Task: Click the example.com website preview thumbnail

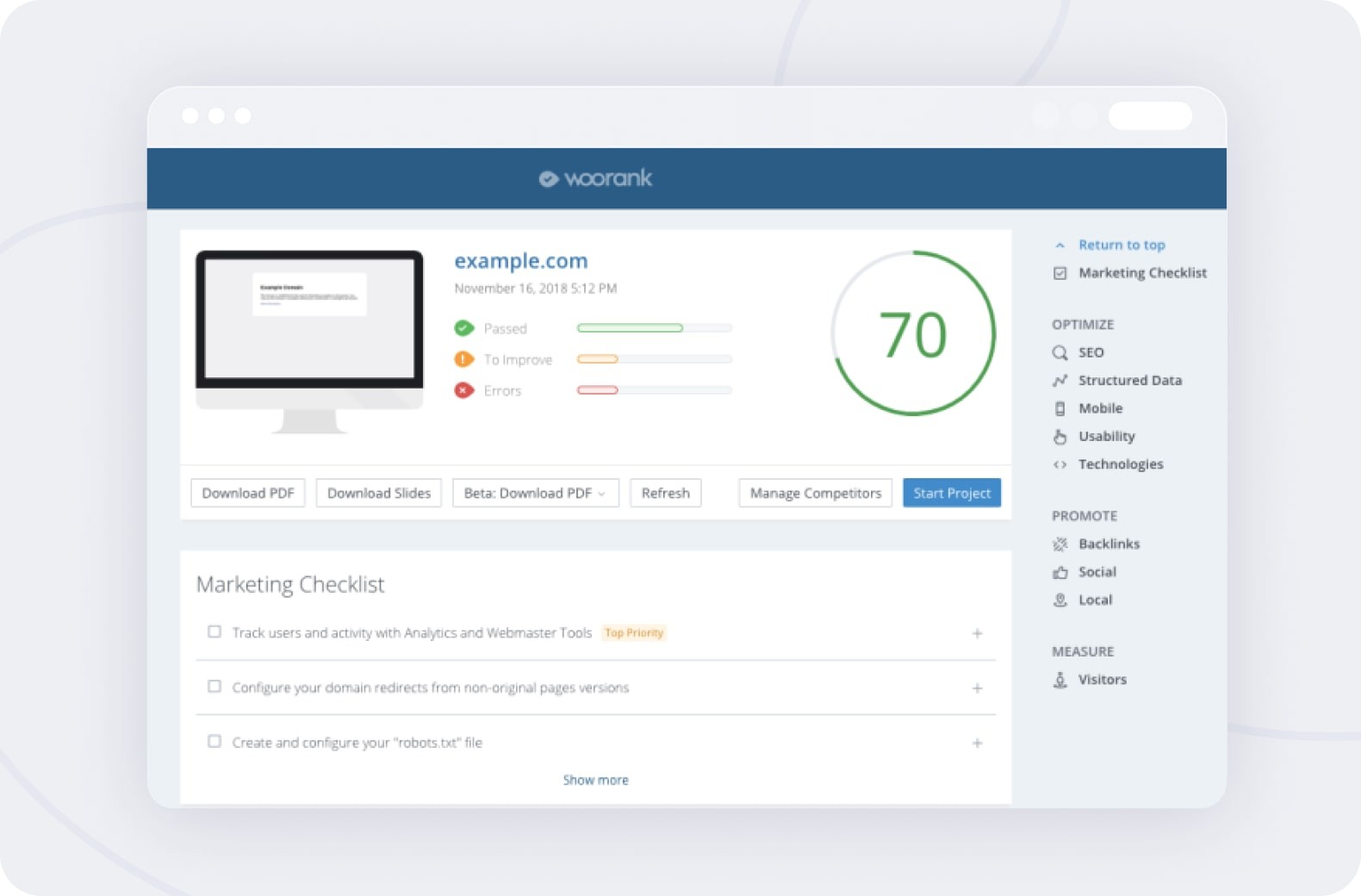Action: tap(309, 320)
